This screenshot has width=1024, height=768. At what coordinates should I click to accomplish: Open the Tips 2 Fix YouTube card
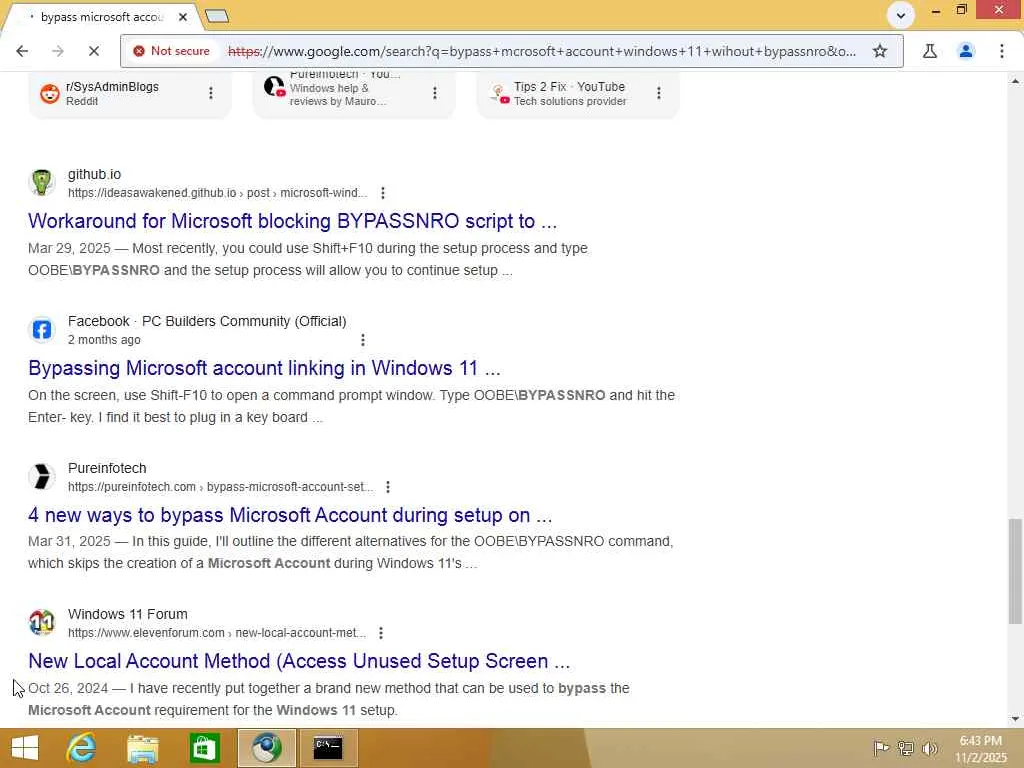[577, 94]
